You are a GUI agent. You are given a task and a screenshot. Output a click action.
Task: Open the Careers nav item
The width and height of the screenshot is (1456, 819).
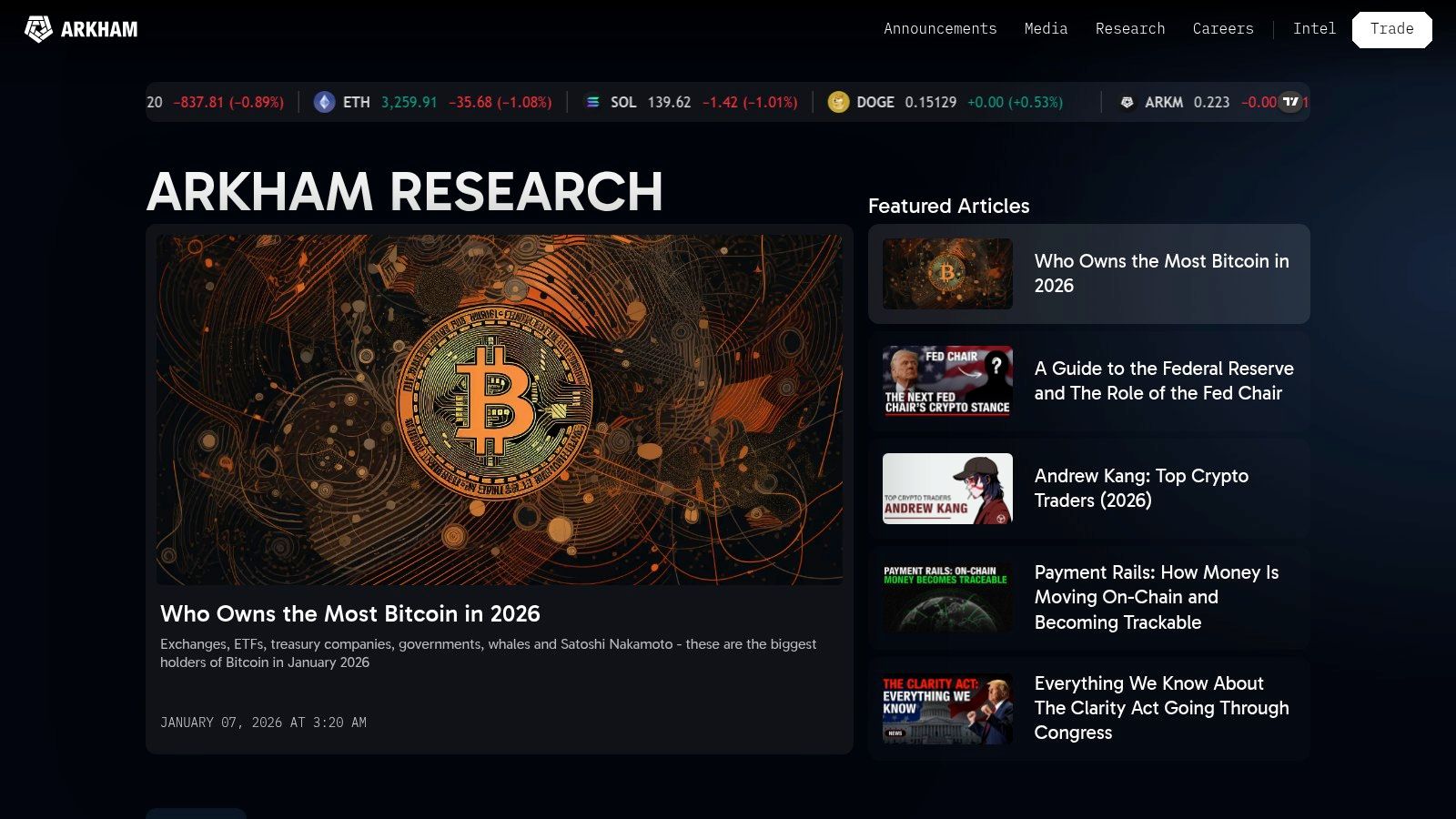1223,29
